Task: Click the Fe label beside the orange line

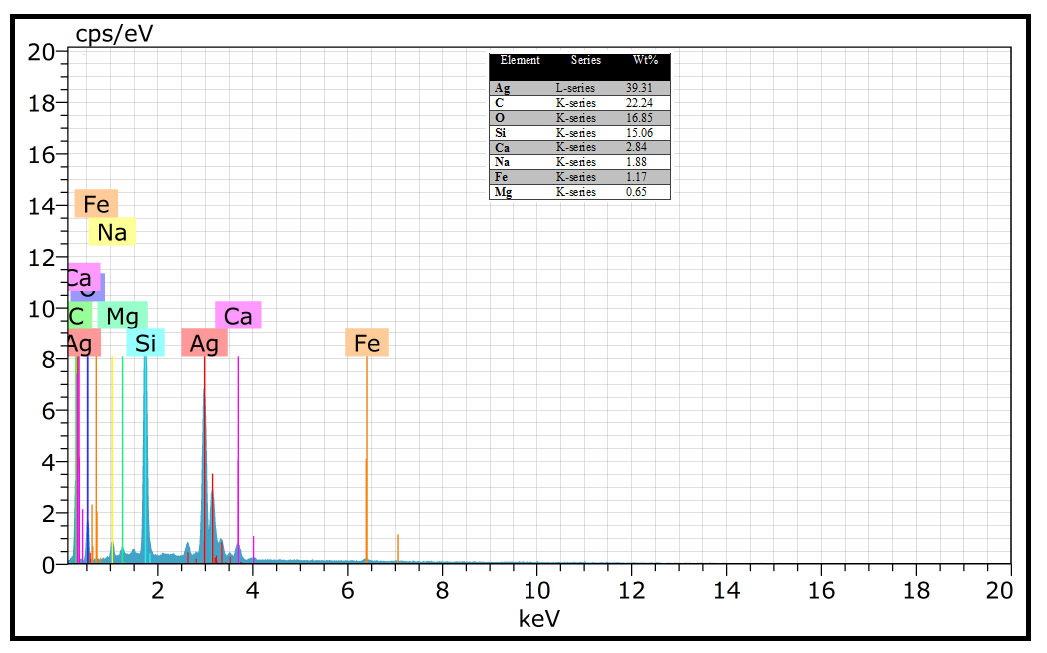Action: (x=367, y=343)
